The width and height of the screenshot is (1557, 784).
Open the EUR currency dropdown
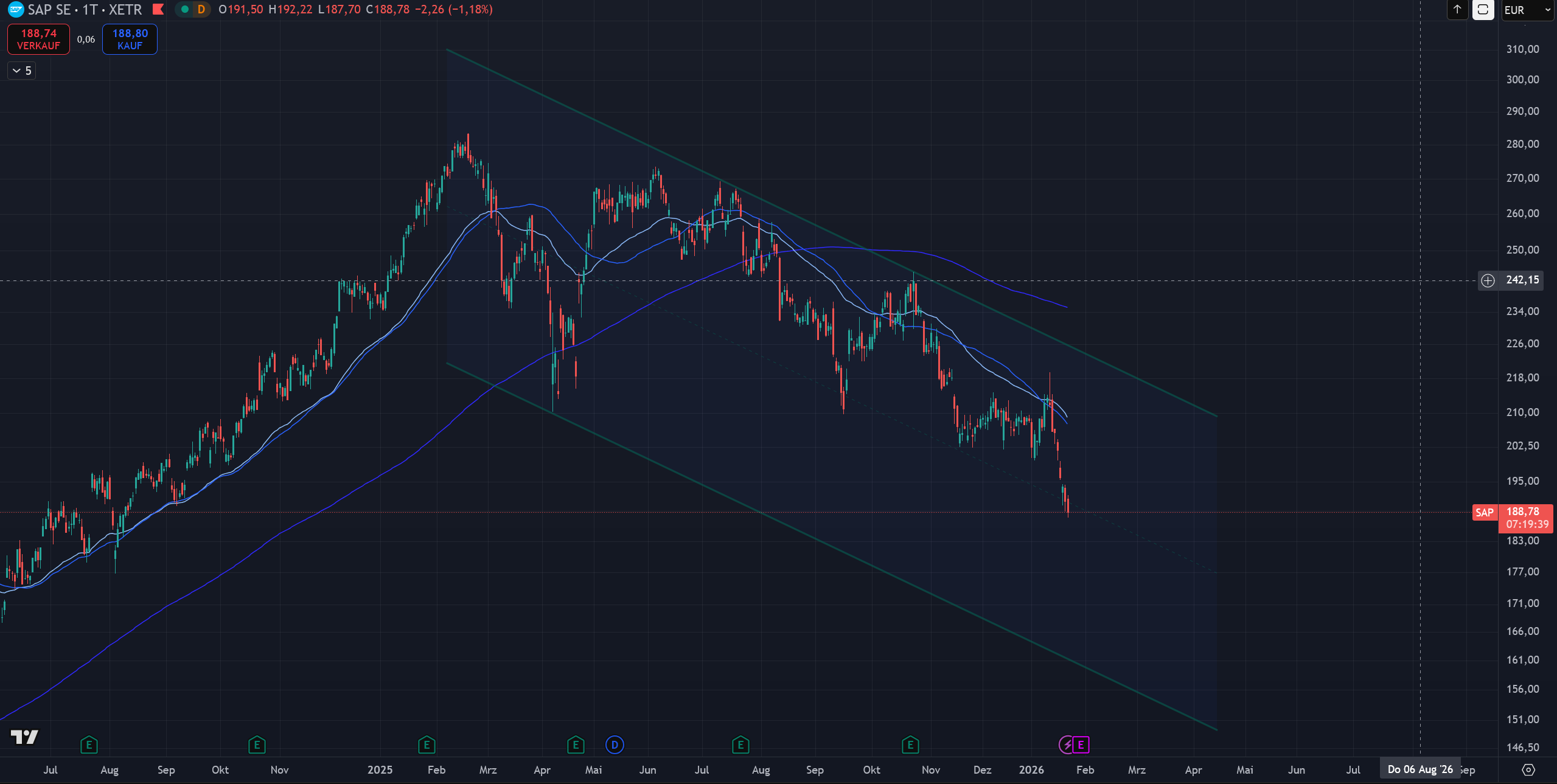1527,10
